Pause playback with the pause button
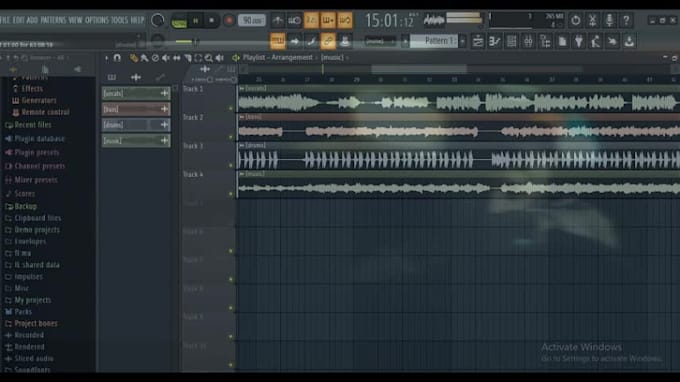This screenshot has height=382, width=680. coord(196,20)
